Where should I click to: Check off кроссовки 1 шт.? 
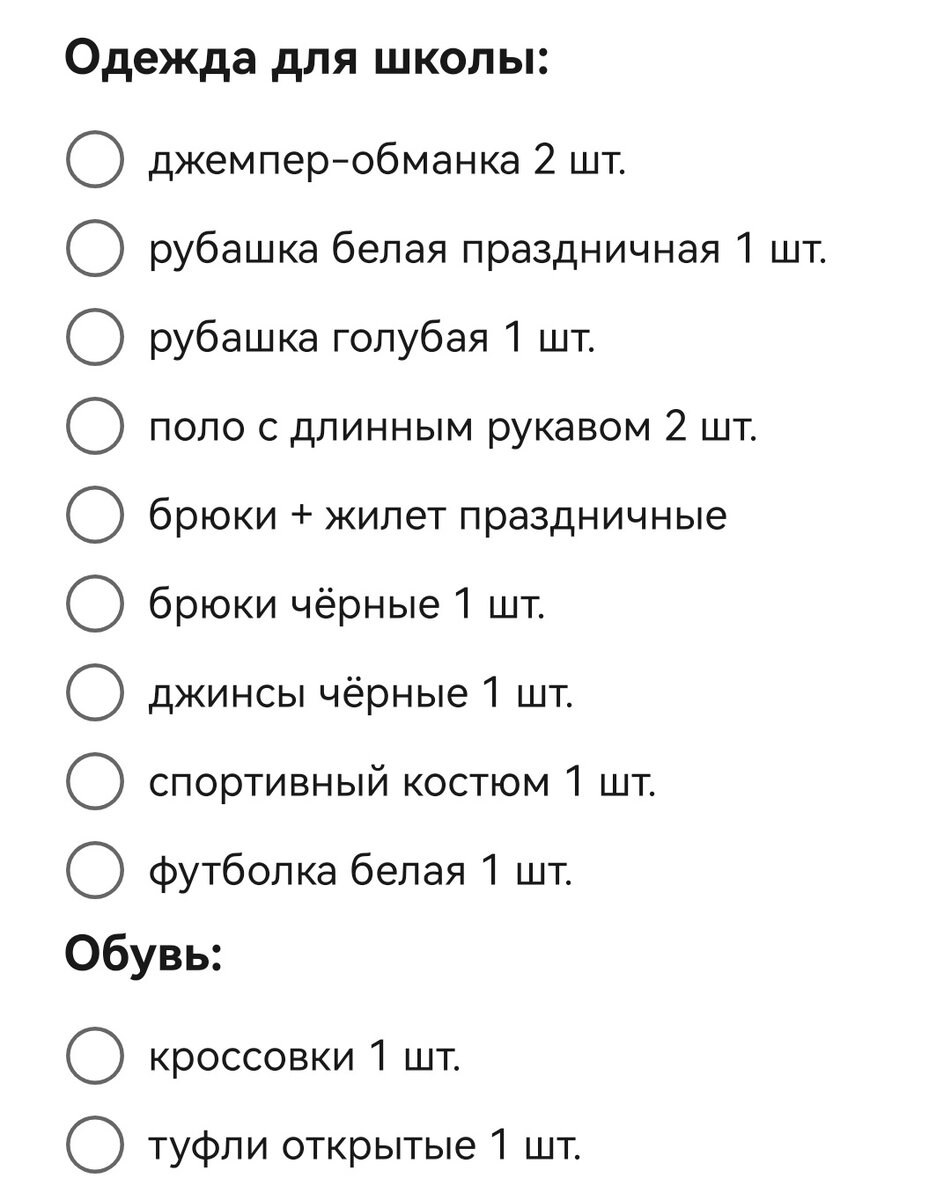pyautogui.click(x=95, y=1056)
